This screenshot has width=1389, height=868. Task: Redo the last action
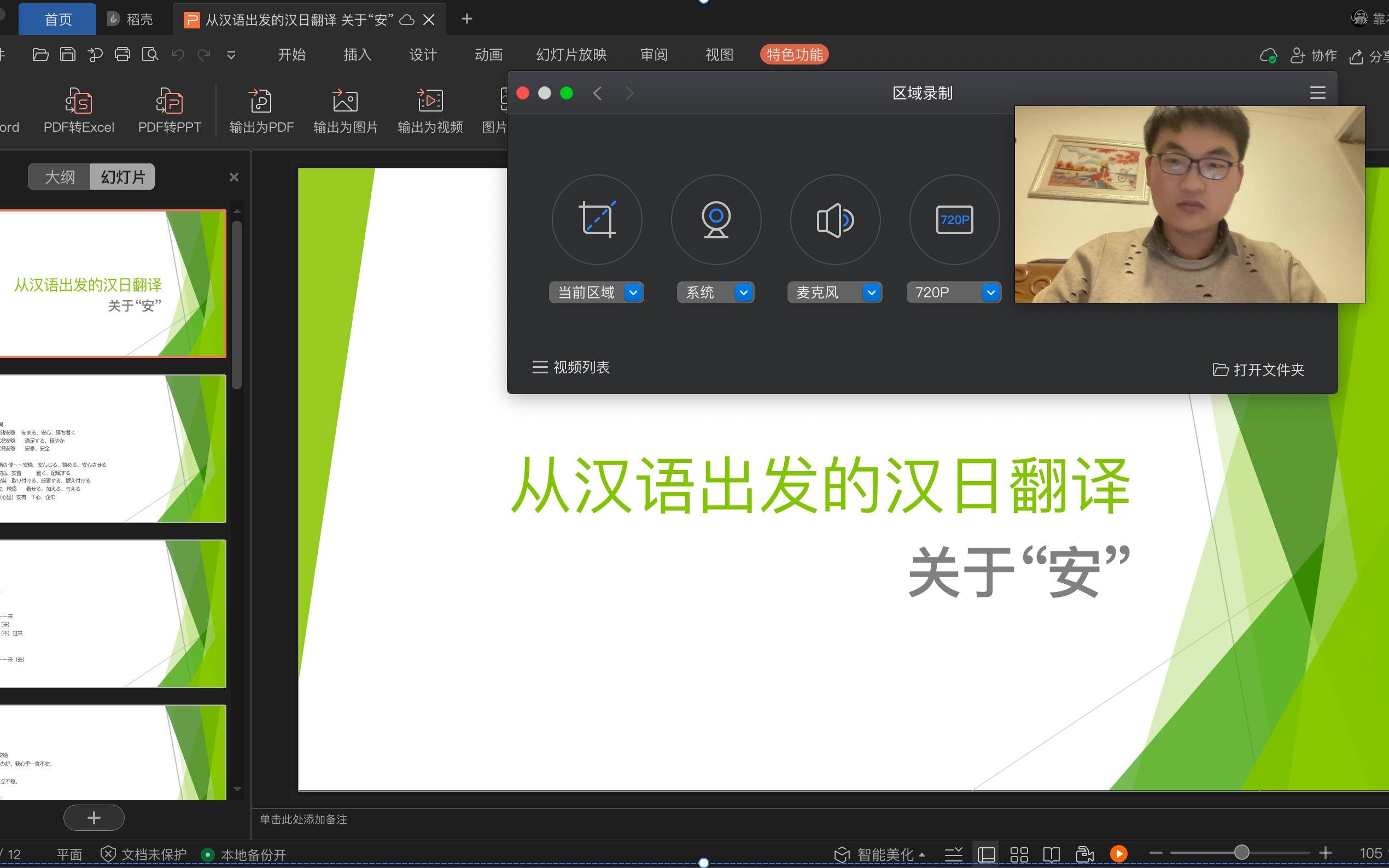pos(204,55)
